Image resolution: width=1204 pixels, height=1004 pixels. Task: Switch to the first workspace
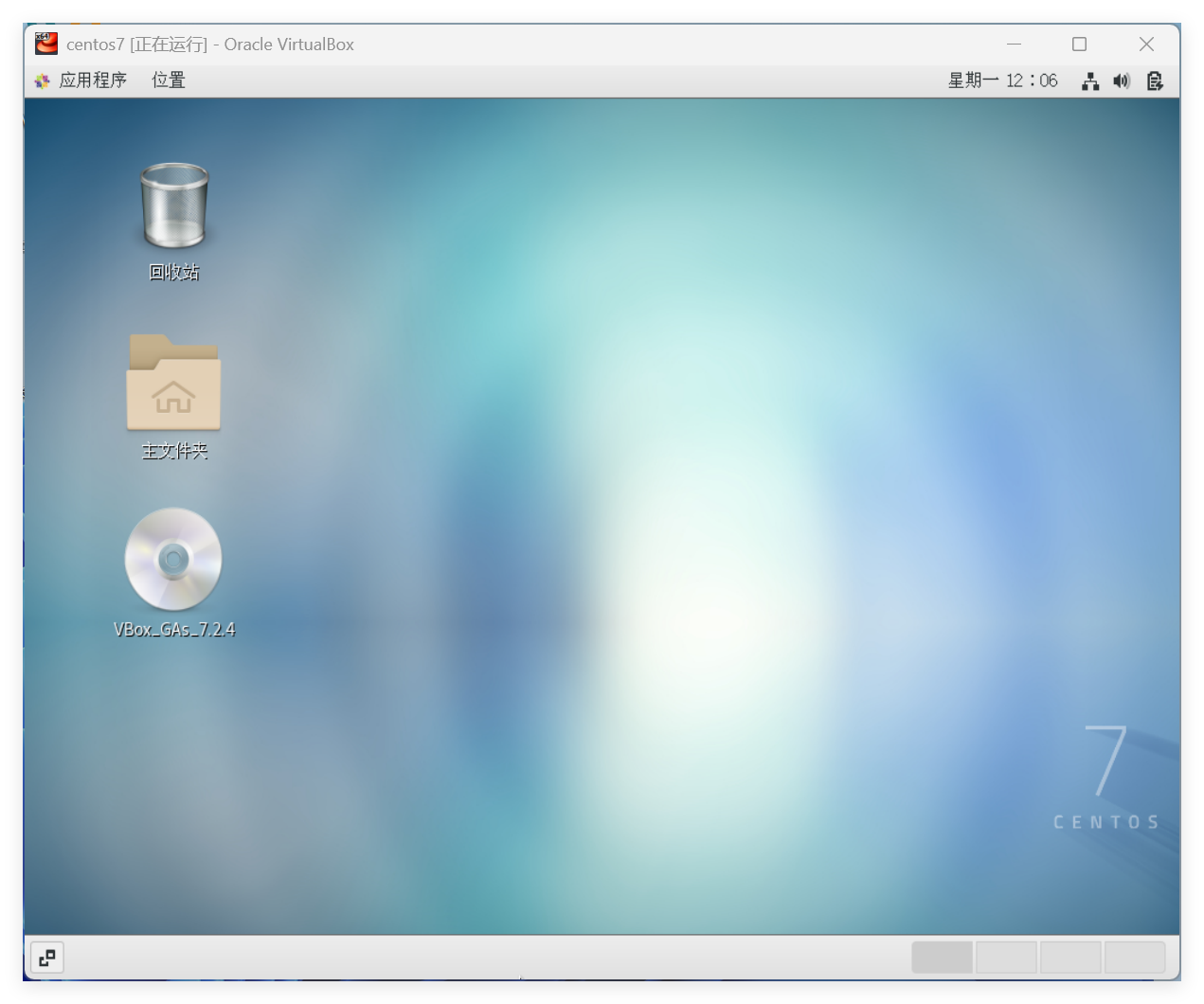942,958
